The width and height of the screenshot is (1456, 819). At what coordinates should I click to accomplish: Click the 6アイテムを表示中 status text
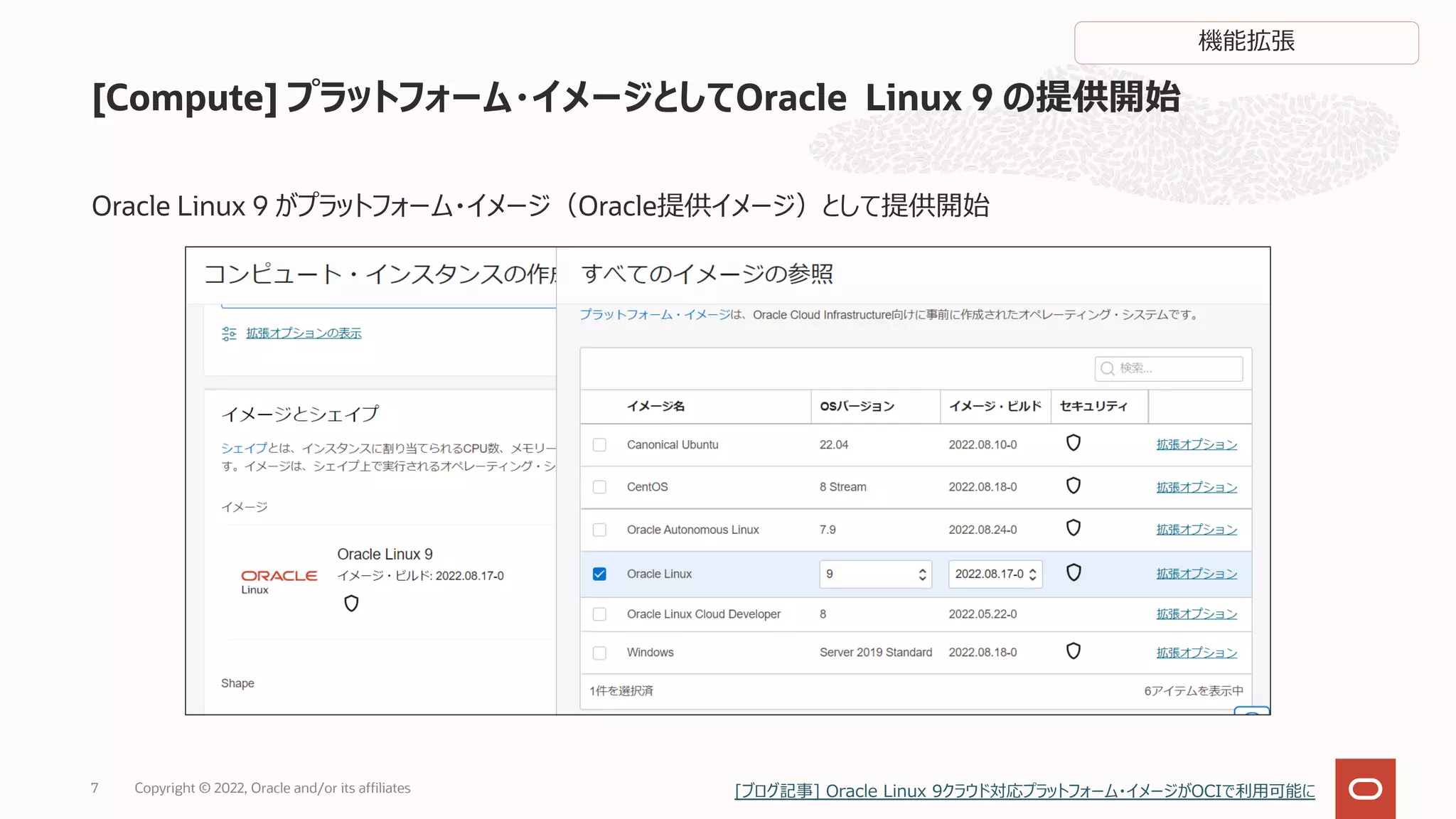pyautogui.click(x=1194, y=691)
